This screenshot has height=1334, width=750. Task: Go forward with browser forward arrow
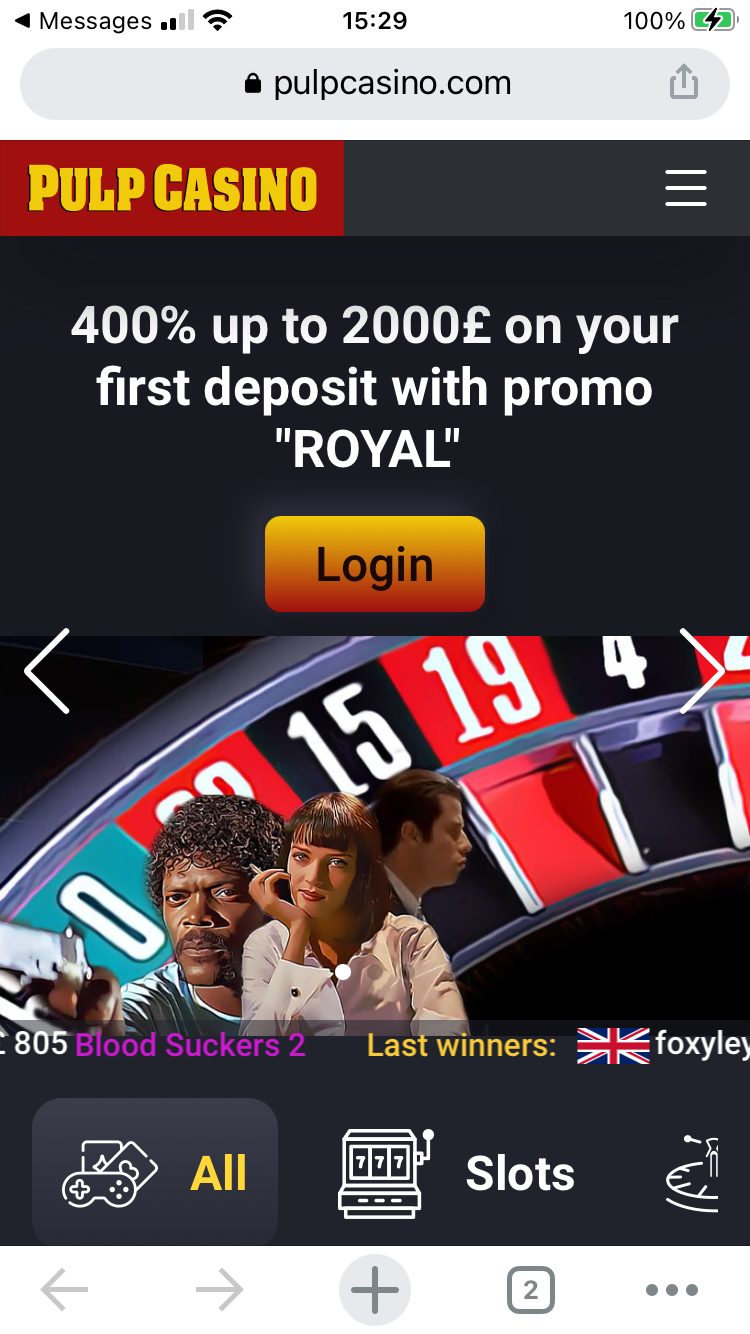click(219, 1291)
